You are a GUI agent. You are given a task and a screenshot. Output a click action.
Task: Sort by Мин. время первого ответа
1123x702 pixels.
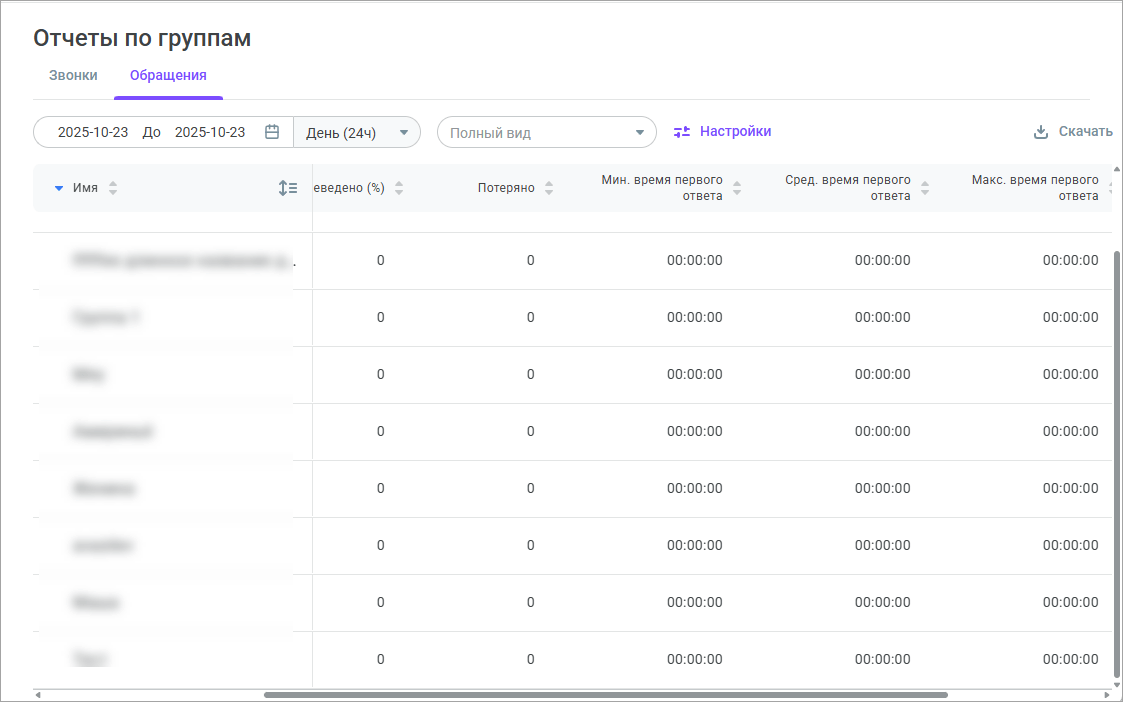pos(737,188)
